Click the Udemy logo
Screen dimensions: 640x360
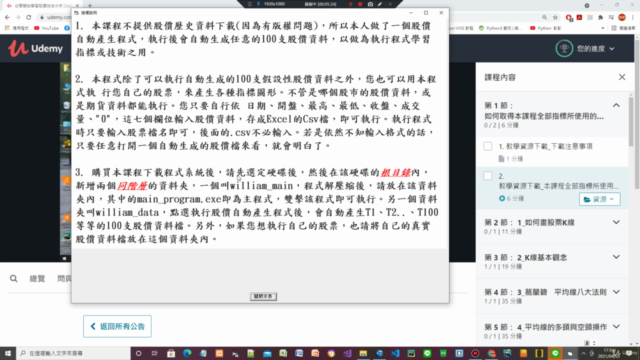(x=35, y=49)
